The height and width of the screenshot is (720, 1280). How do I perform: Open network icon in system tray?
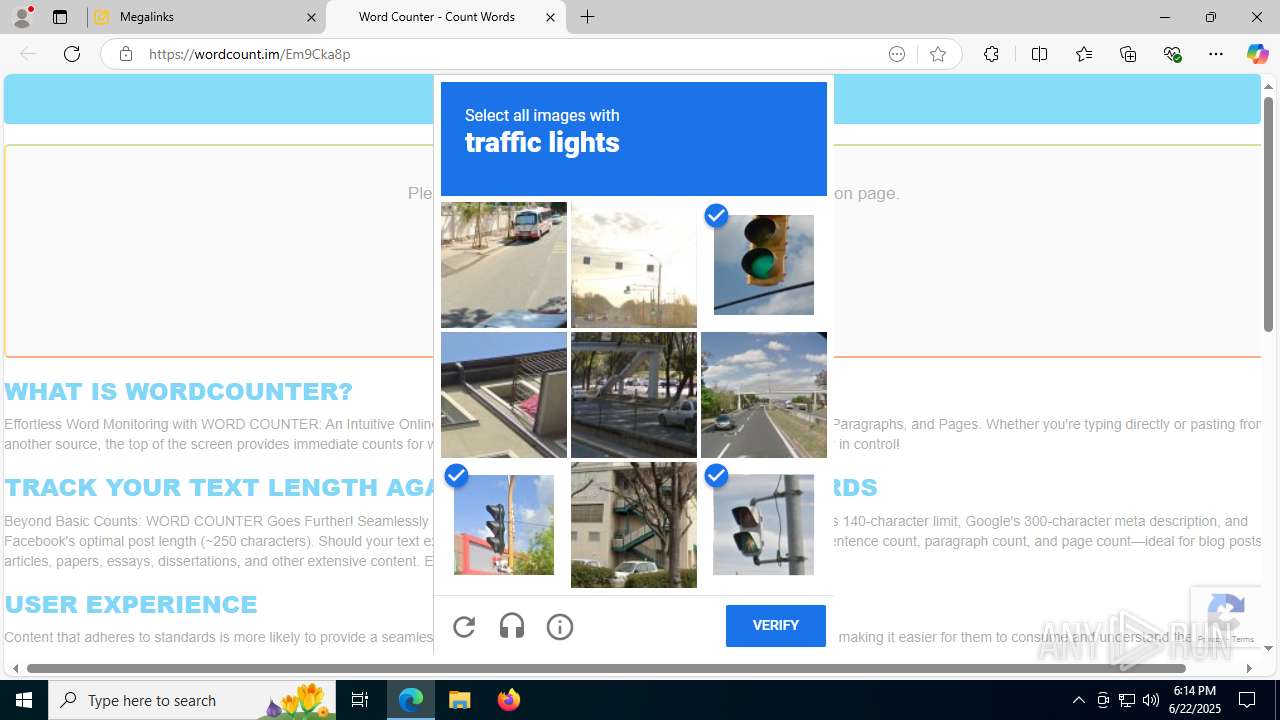1126,700
